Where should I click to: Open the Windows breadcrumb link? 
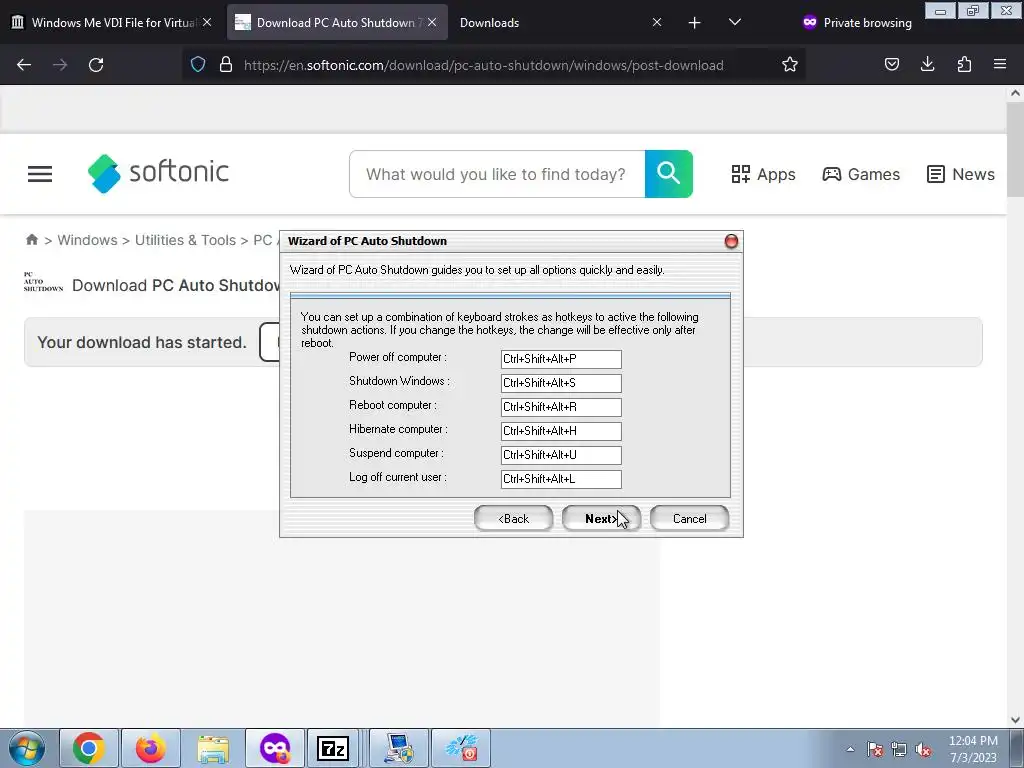coord(88,240)
